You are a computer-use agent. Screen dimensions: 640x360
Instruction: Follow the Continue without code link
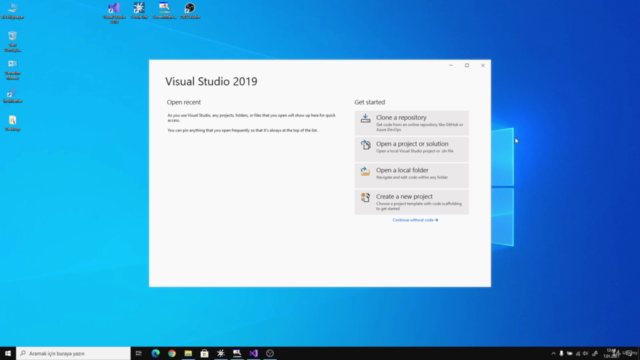click(x=415, y=220)
